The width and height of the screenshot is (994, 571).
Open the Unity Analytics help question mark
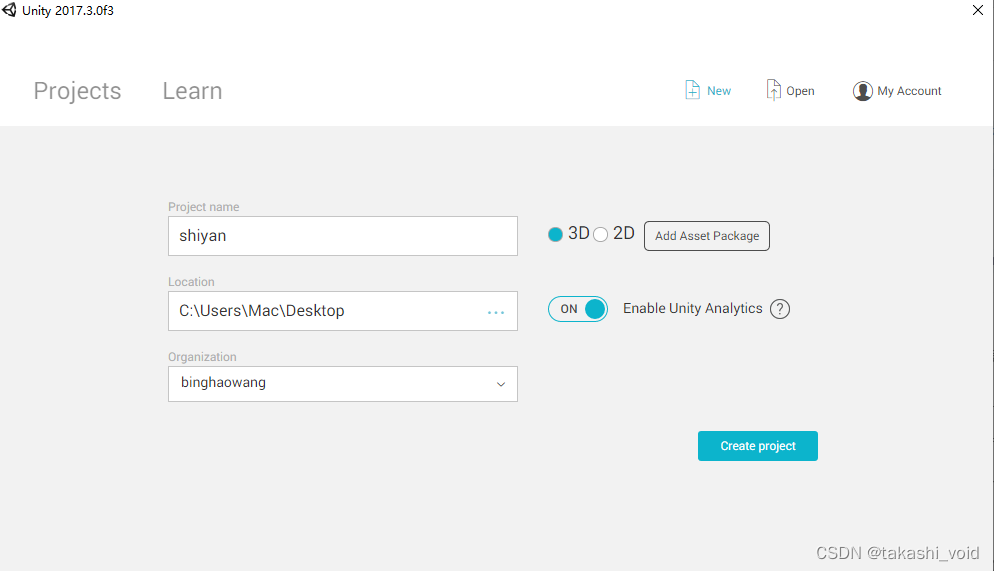coord(780,309)
